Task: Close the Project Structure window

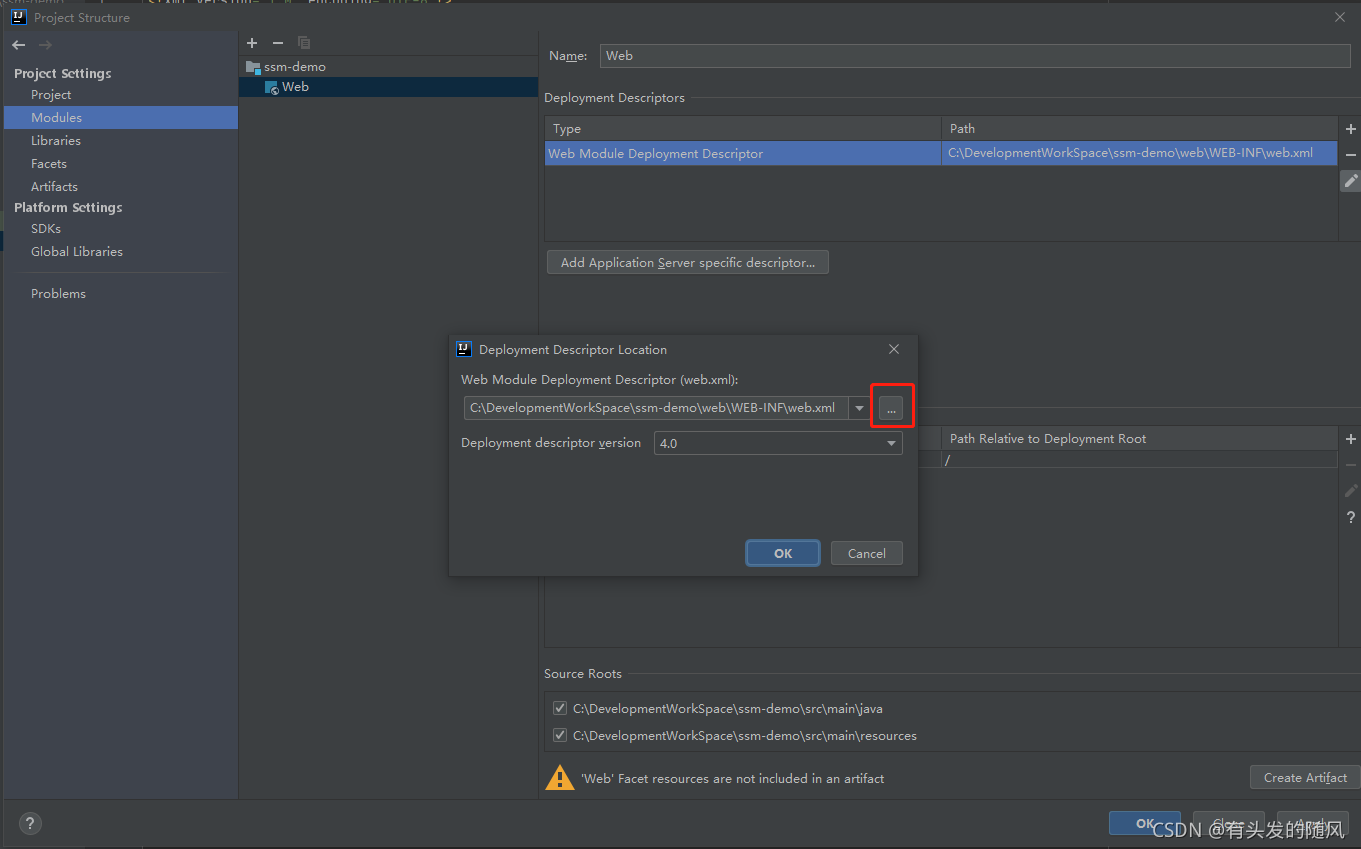Action: (x=1340, y=17)
